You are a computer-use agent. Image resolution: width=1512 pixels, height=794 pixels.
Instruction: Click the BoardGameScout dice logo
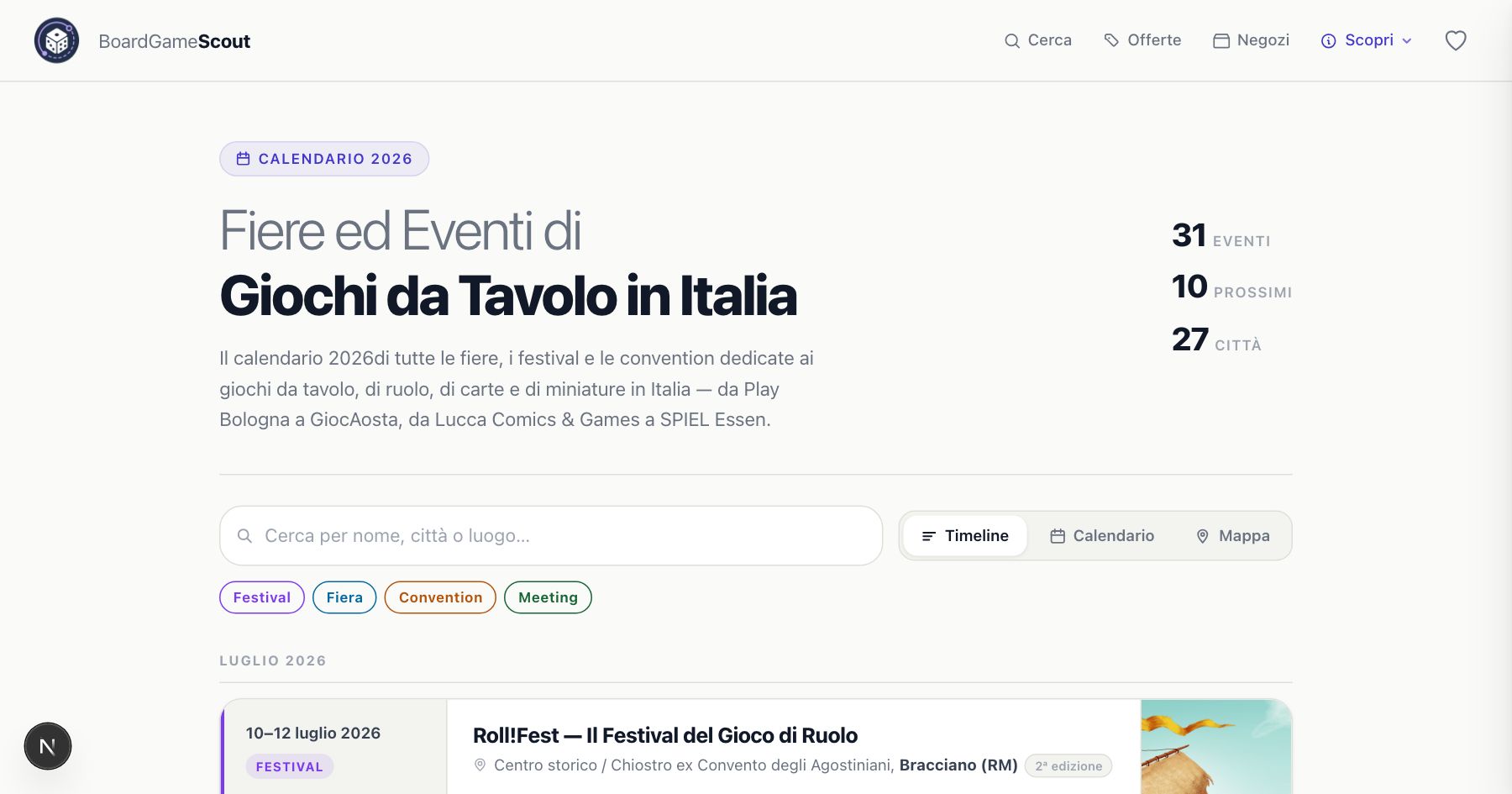56,40
